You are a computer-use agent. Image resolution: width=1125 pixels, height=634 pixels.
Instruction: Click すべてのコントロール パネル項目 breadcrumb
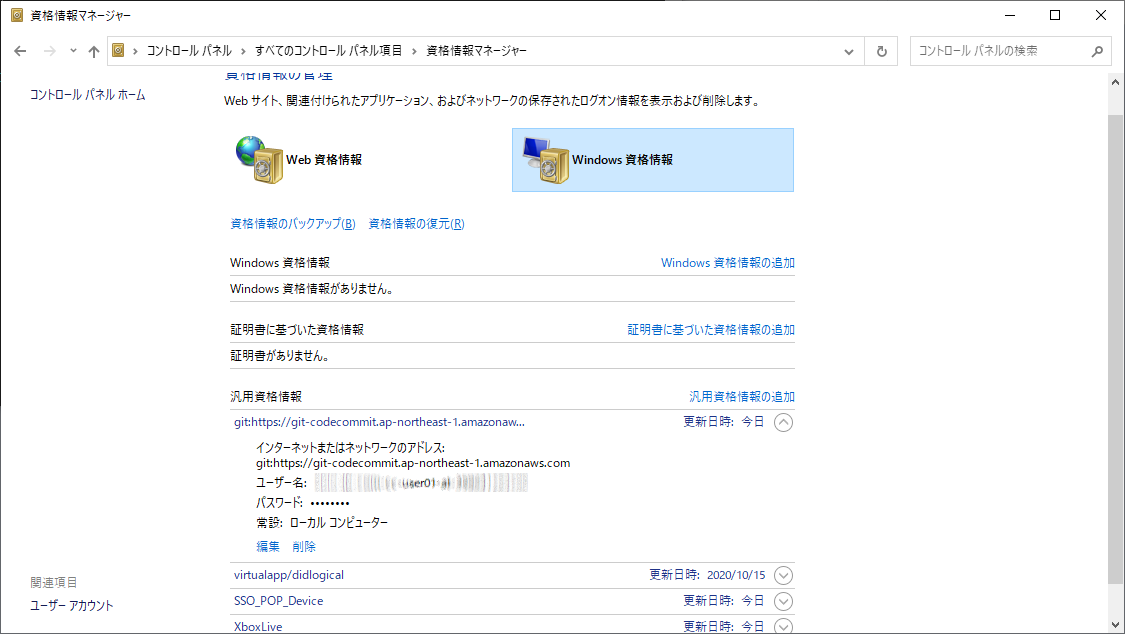(328, 51)
